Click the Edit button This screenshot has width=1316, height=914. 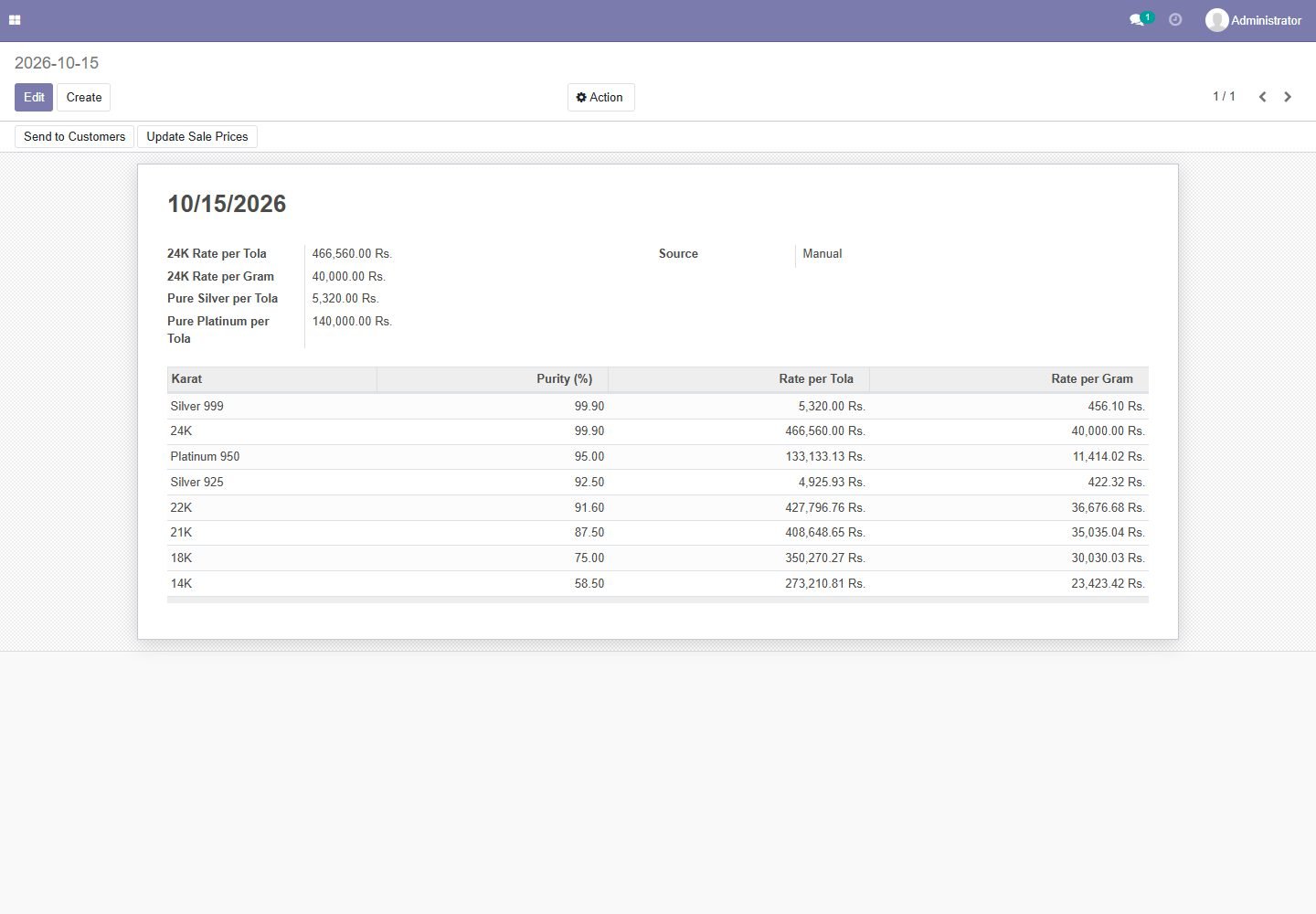(34, 97)
